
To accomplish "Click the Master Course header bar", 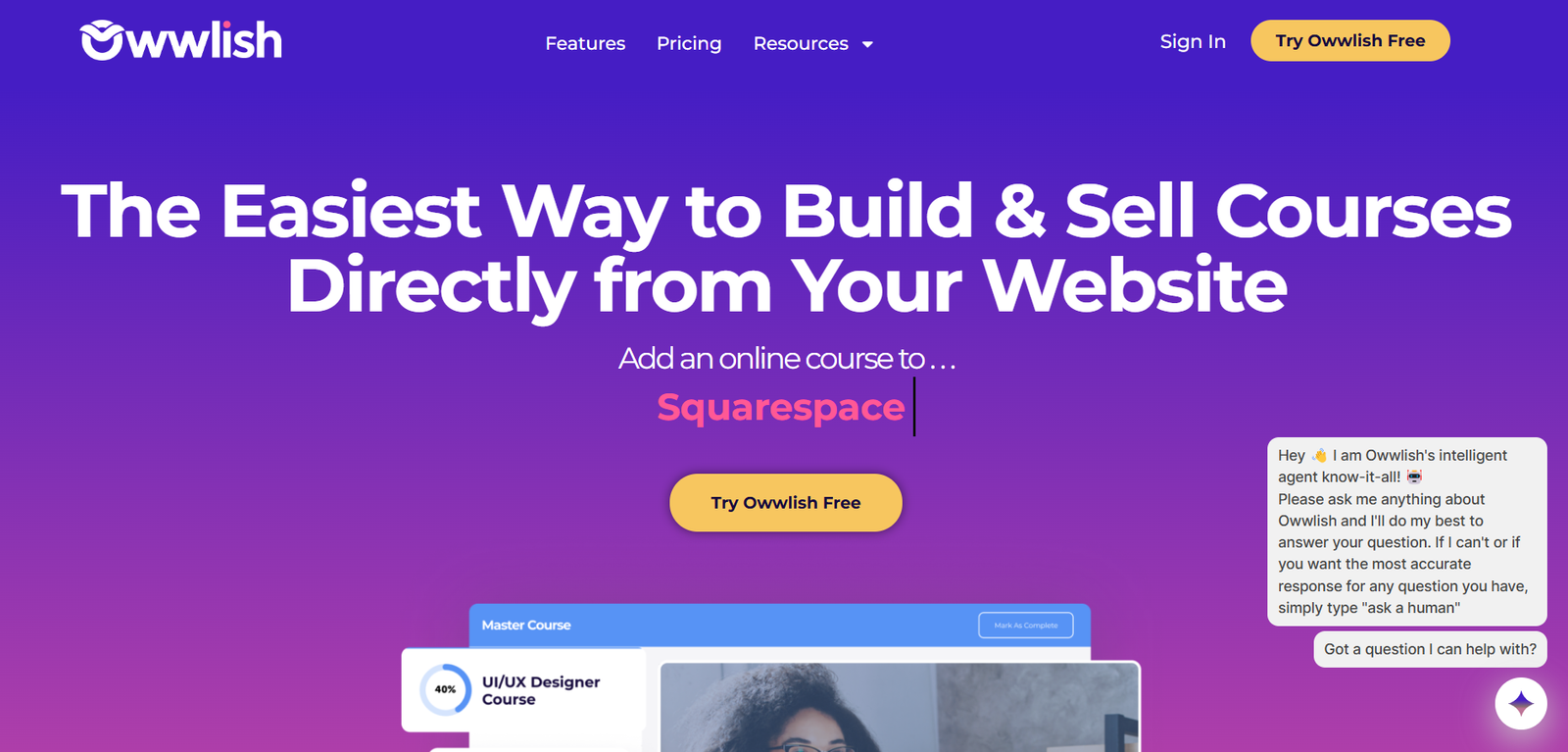I will coord(779,625).
